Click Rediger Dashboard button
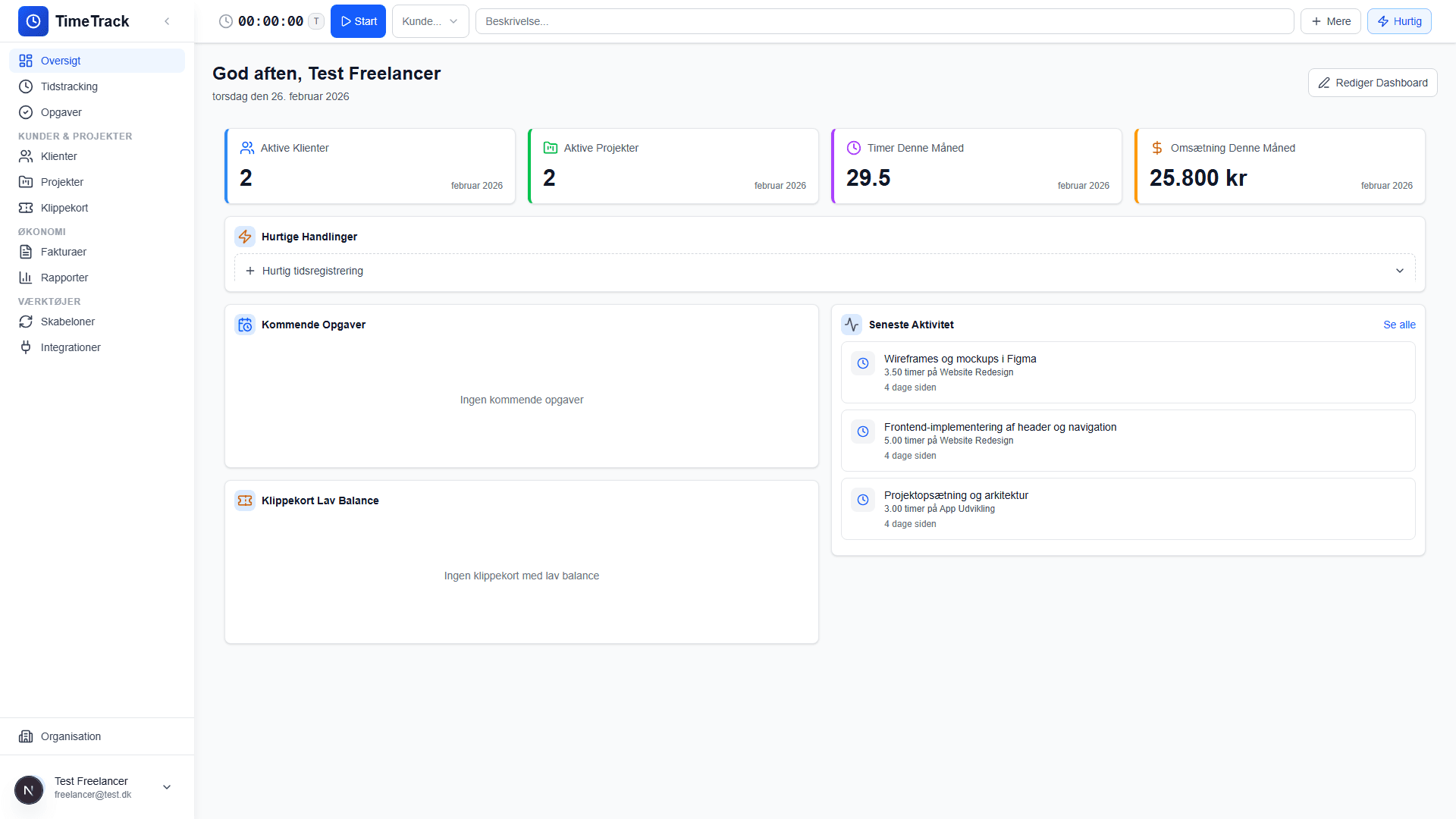 [1373, 83]
